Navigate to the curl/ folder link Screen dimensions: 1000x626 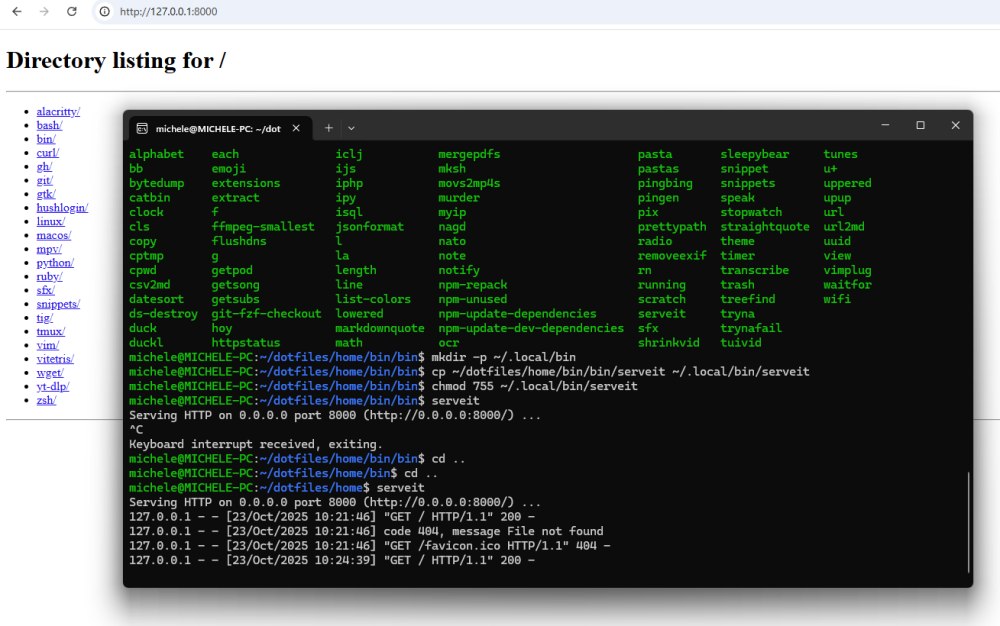[x=47, y=153]
